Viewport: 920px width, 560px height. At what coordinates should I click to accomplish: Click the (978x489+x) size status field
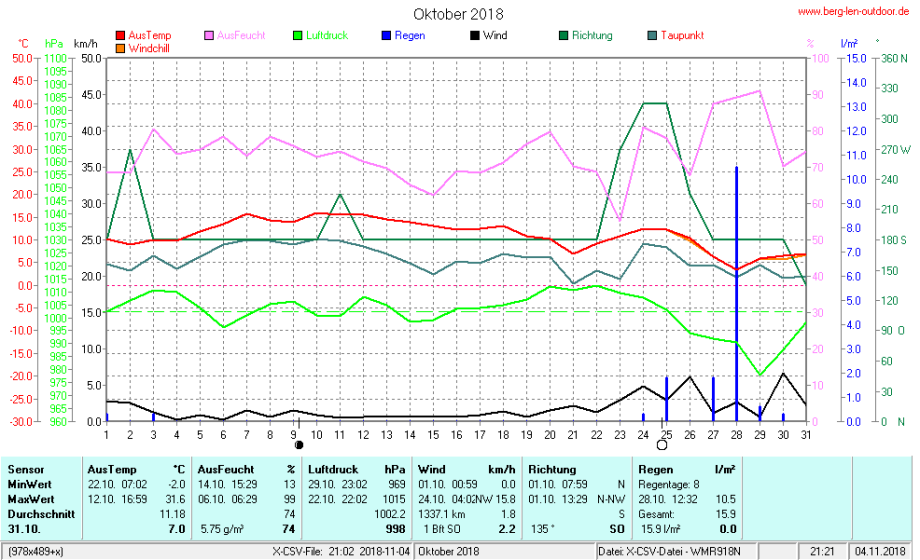[39, 551]
